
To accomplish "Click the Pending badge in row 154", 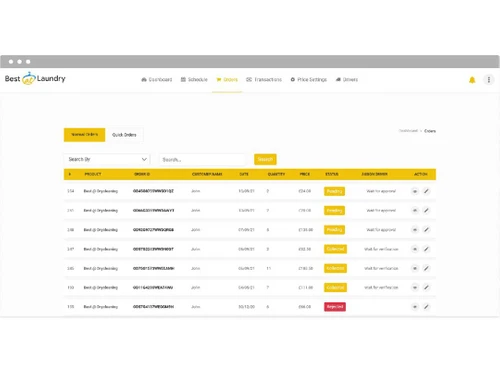I will (x=334, y=191).
